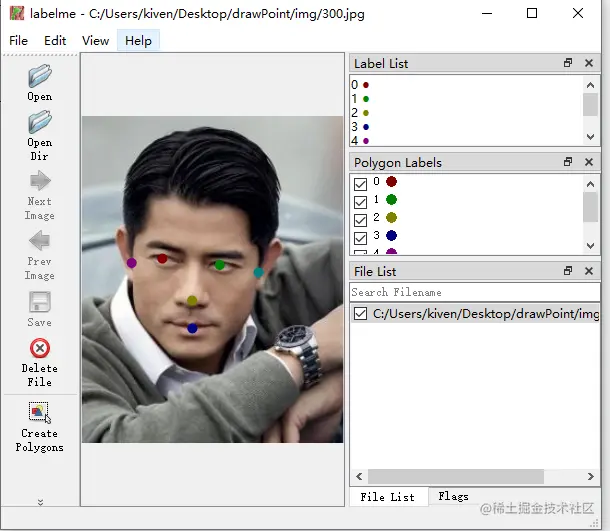
Task: Expand hidden toolbar items chevron
Action: click(40, 502)
